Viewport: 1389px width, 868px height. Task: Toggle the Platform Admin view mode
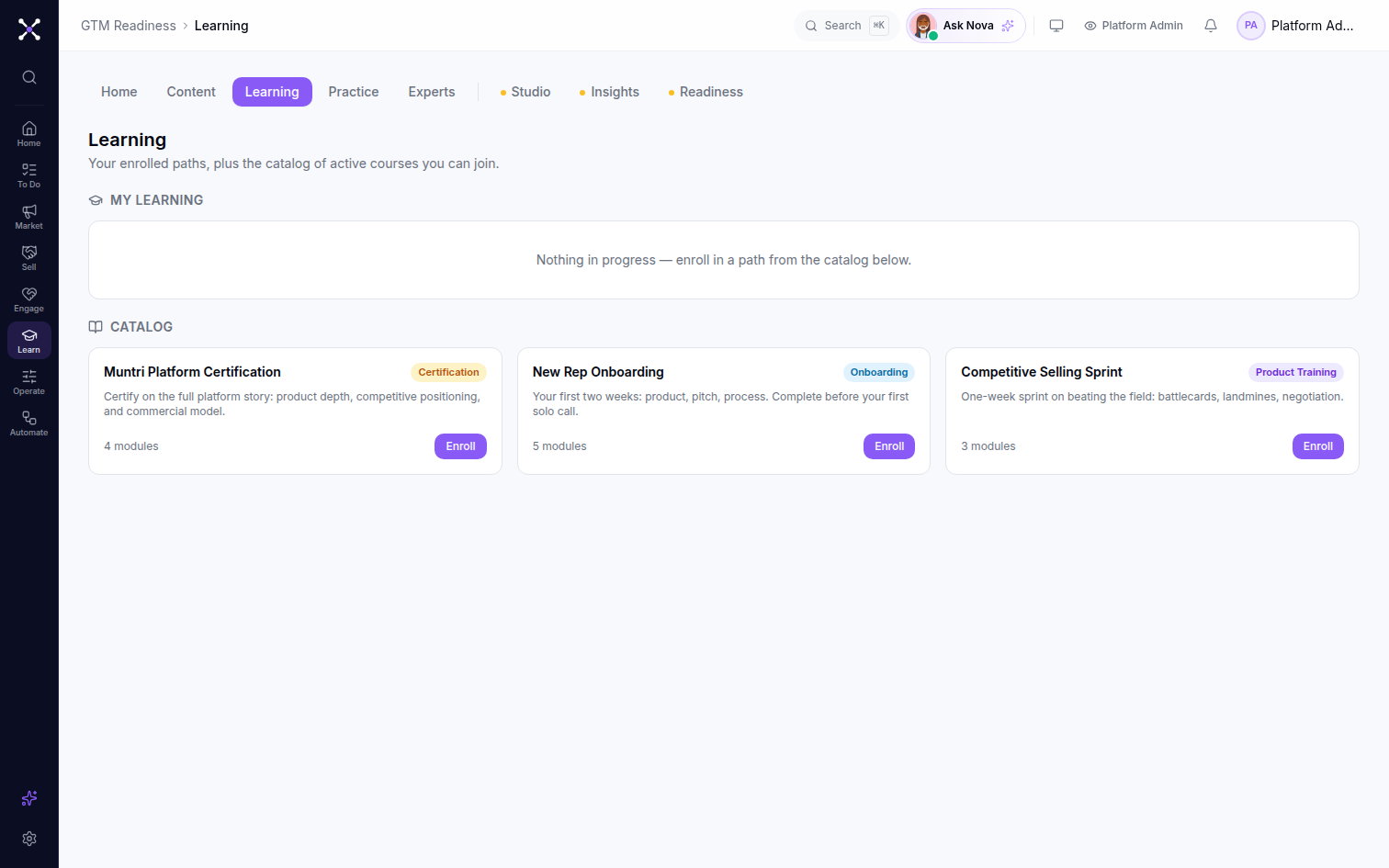(x=1134, y=26)
